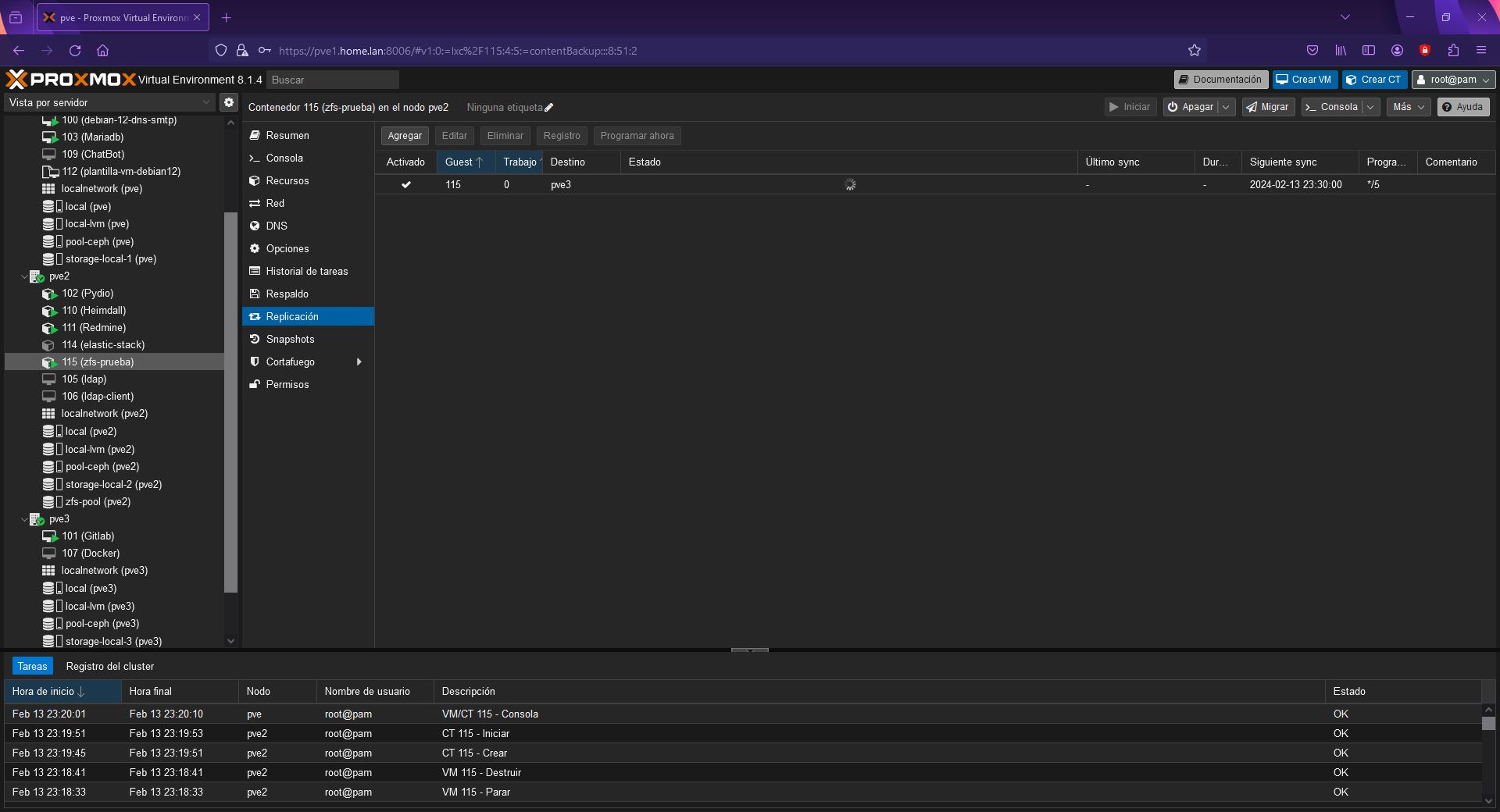Image resolution: width=1500 pixels, height=812 pixels.
Task: Select VM 101 (Gitlab) in tree
Action: tap(87, 536)
